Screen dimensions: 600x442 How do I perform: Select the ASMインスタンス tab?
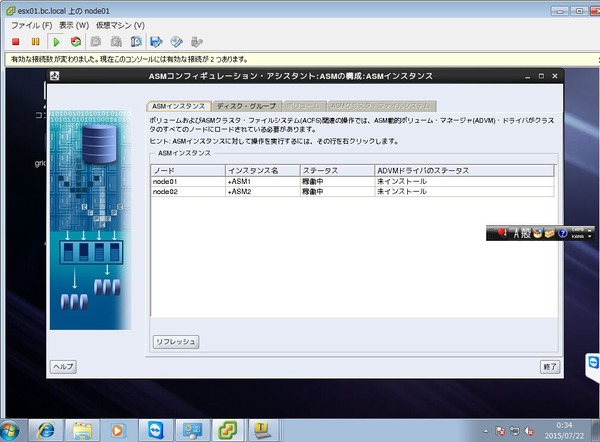pyautogui.click(x=179, y=106)
